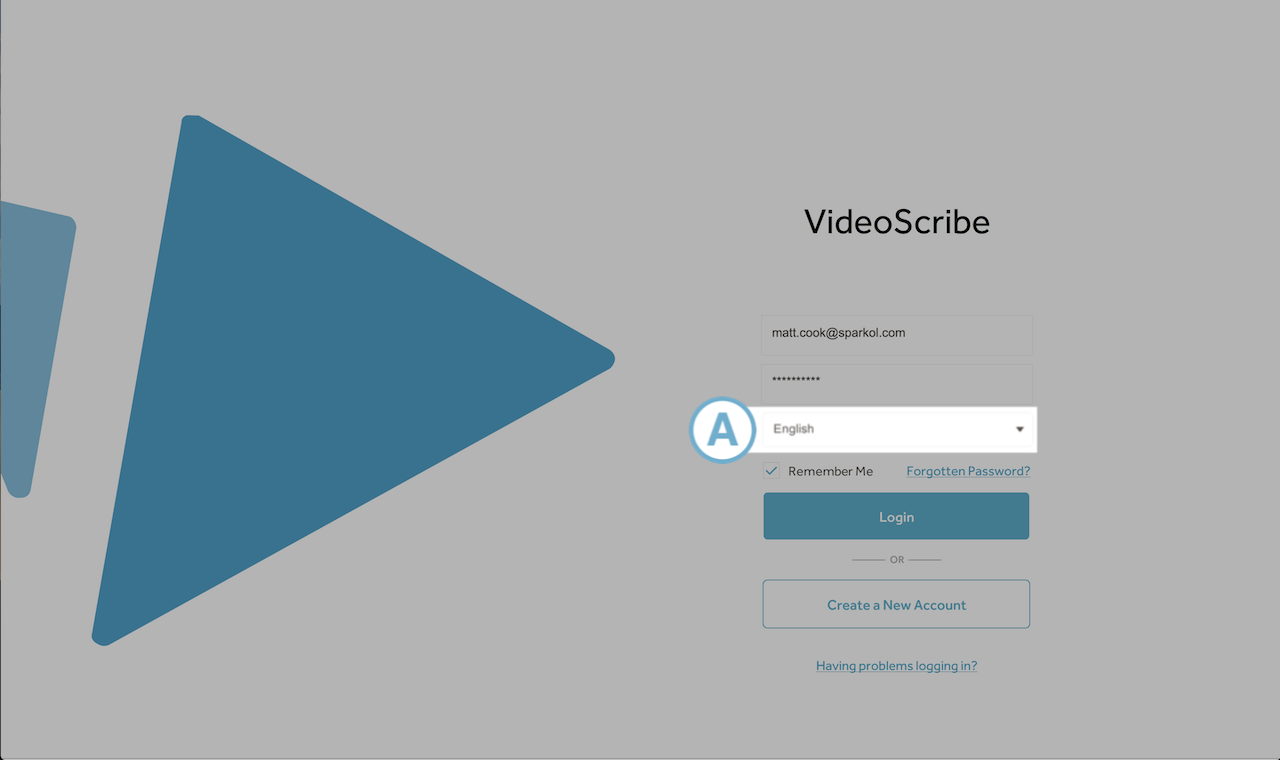Image resolution: width=1280 pixels, height=760 pixels.
Task: Click the email field with matt.cook@sparkol.com
Action: (x=897, y=335)
